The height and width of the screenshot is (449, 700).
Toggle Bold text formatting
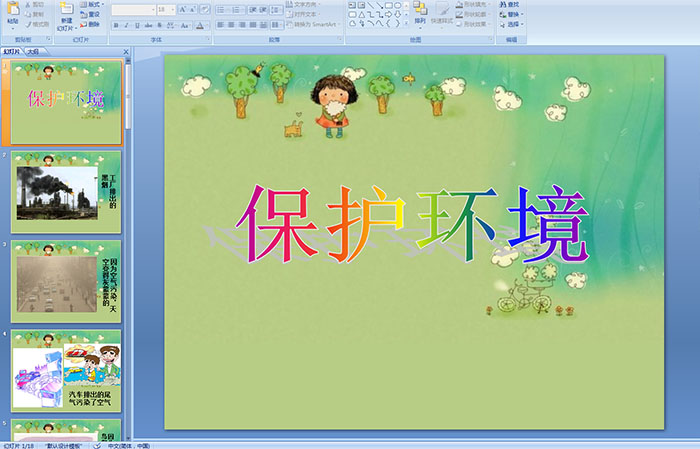114,24
